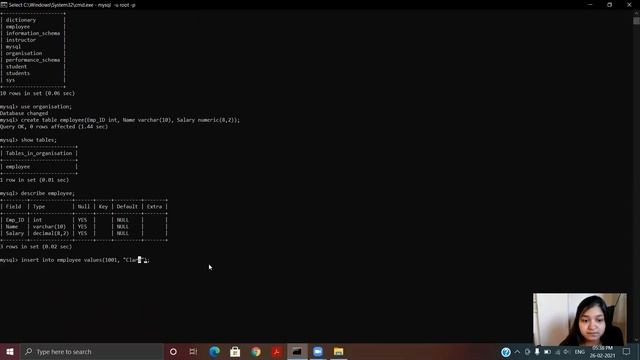Open File Explorer from the taskbar

point(338,351)
